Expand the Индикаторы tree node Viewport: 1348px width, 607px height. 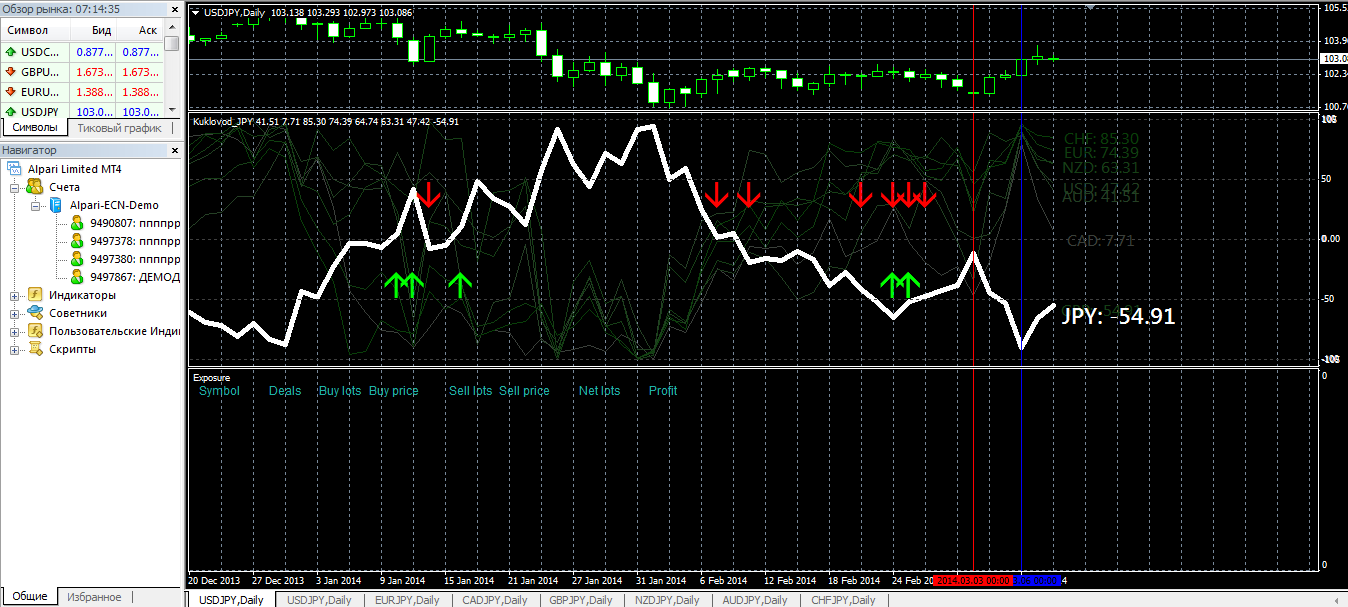point(15,295)
